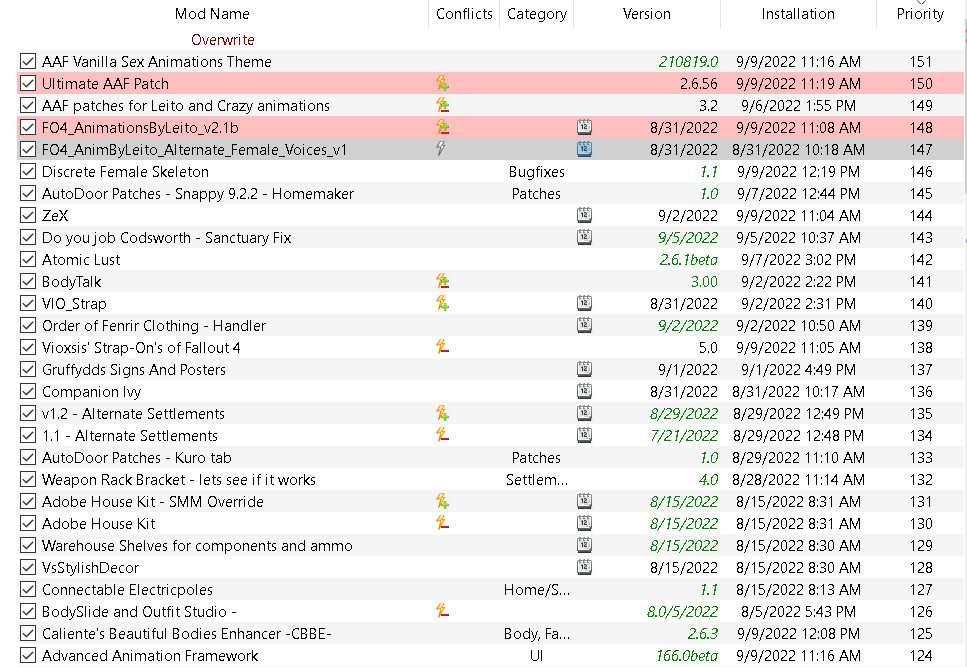The width and height of the screenshot is (967, 667).
Task: Select AutoDoor Patches - Snappy 9.2.2 - Homemaker row
Action: point(490,194)
